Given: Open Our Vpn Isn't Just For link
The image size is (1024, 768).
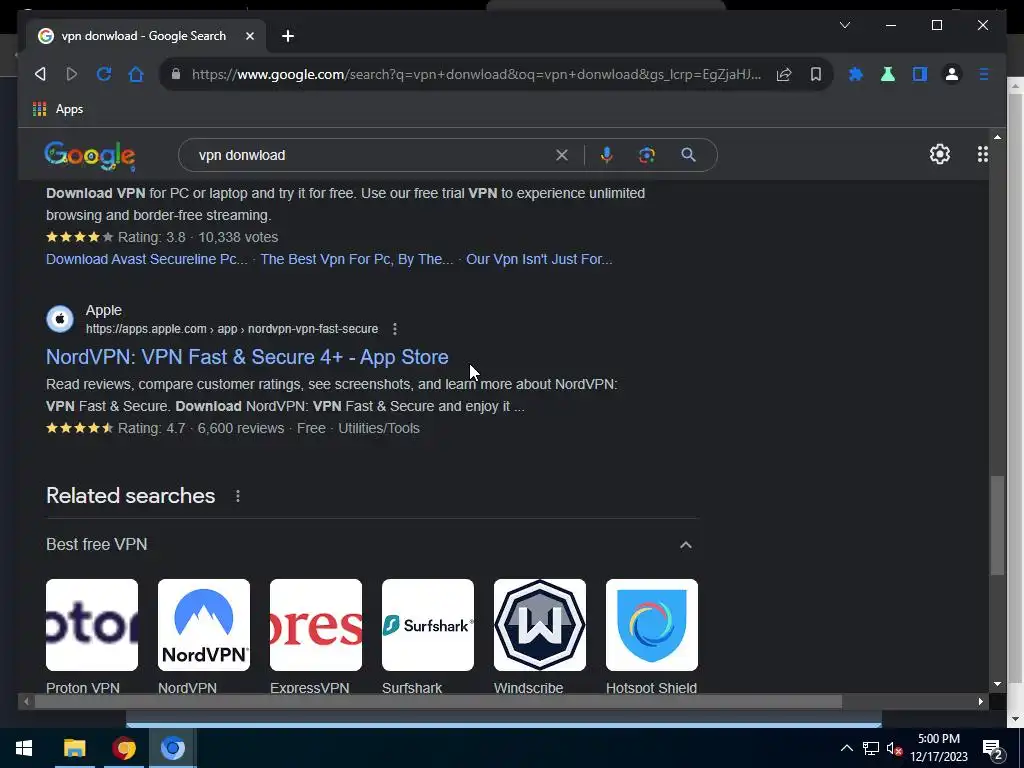Looking at the screenshot, I should click(x=539, y=259).
